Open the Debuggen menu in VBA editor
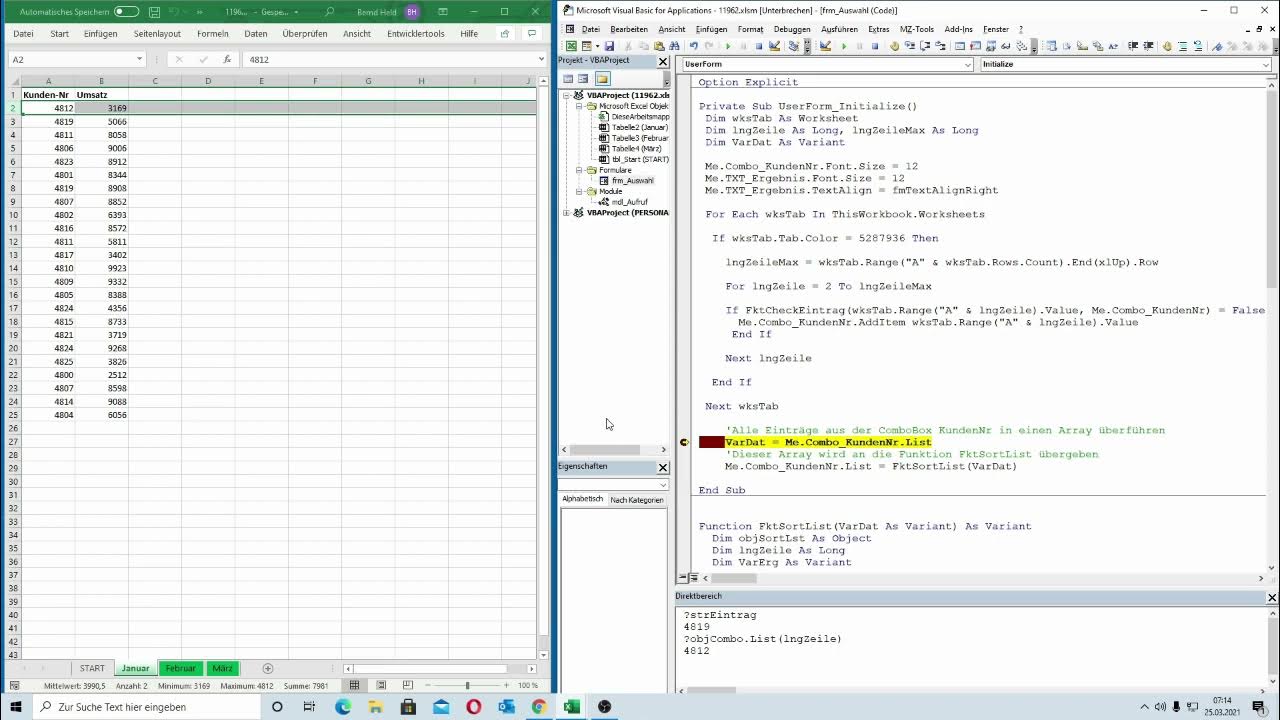The width and height of the screenshot is (1280, 720). [x=792, y=29]
